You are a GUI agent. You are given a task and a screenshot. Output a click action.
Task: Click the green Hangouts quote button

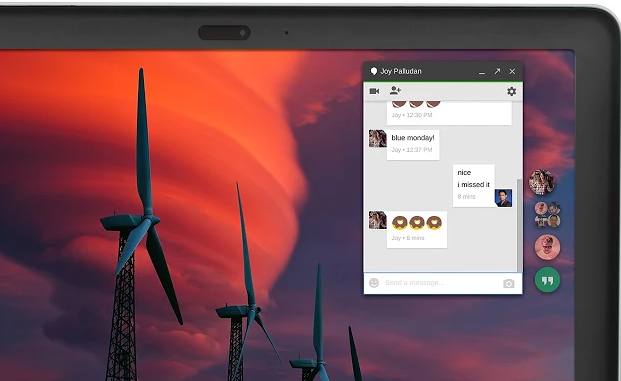(x=547, y=280)
